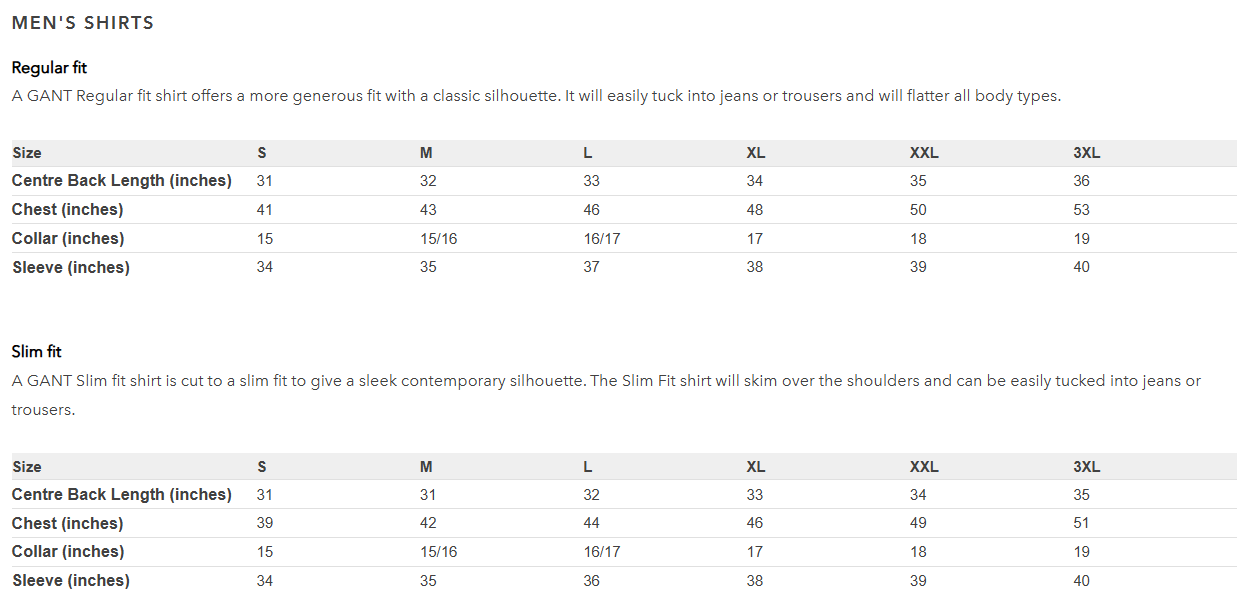Viewport: 1253px width, 603px height.
Task: Click Regular fit Size header cell
Action: tap(27, 153)
